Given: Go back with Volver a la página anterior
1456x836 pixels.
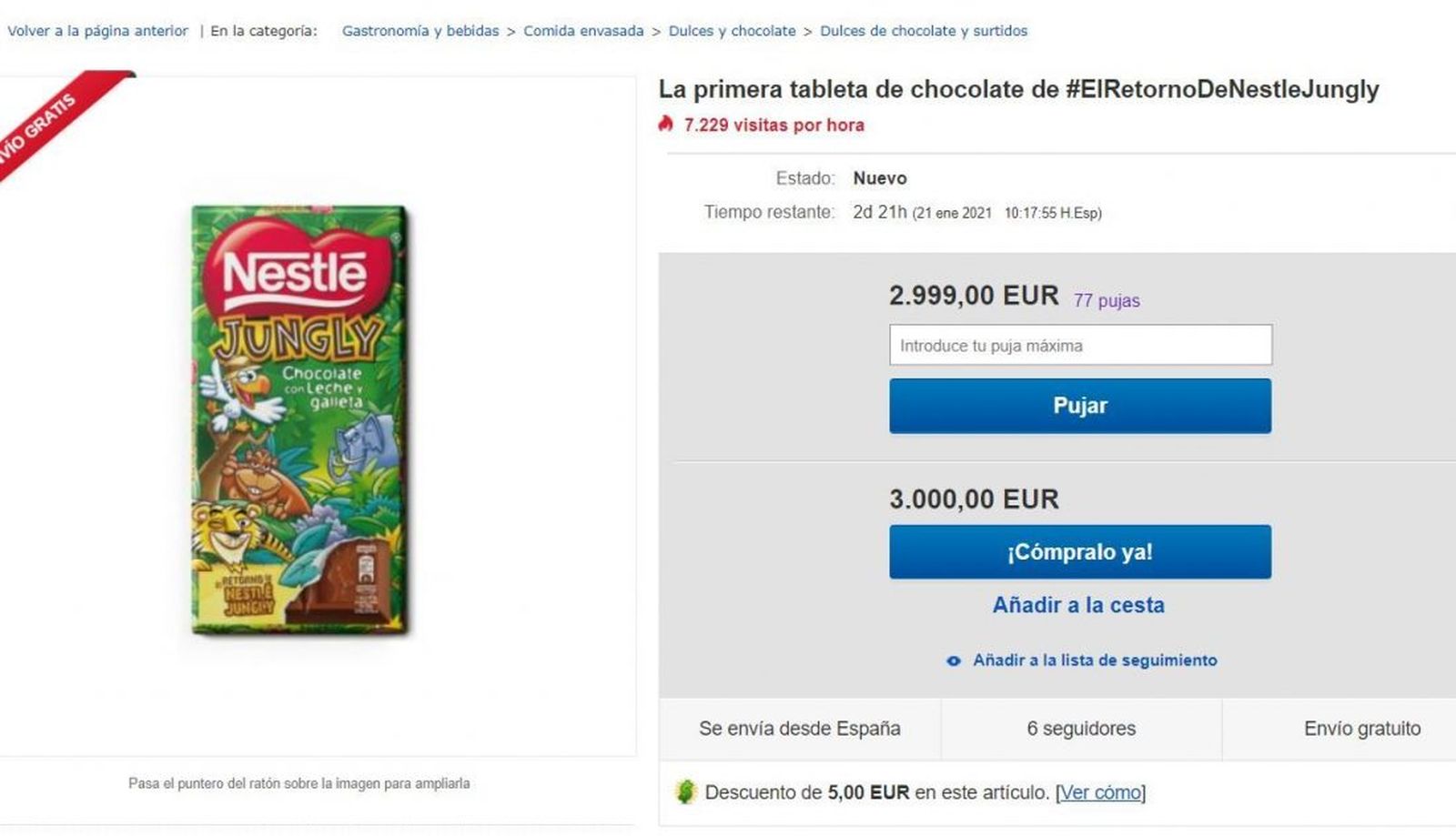Looking at the screenshot, I should click(x=97, y=30).
